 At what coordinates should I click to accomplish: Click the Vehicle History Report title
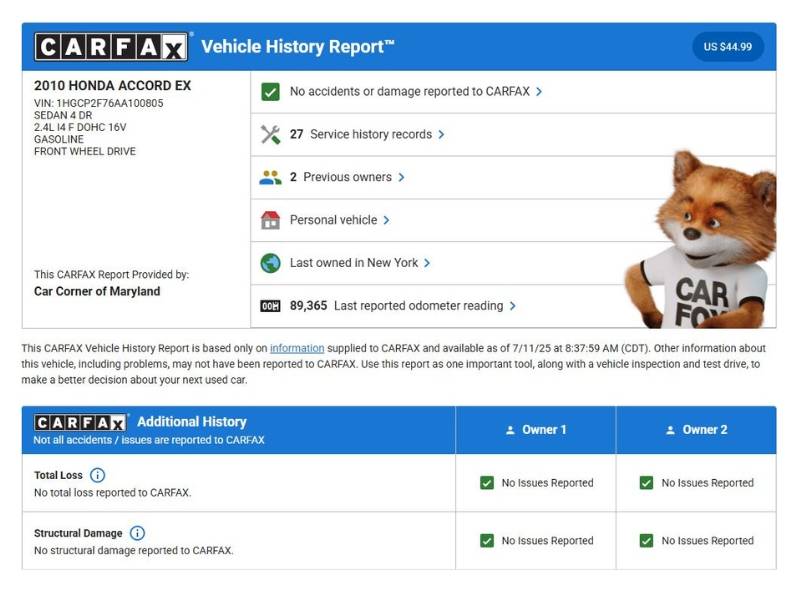[298, 46]
